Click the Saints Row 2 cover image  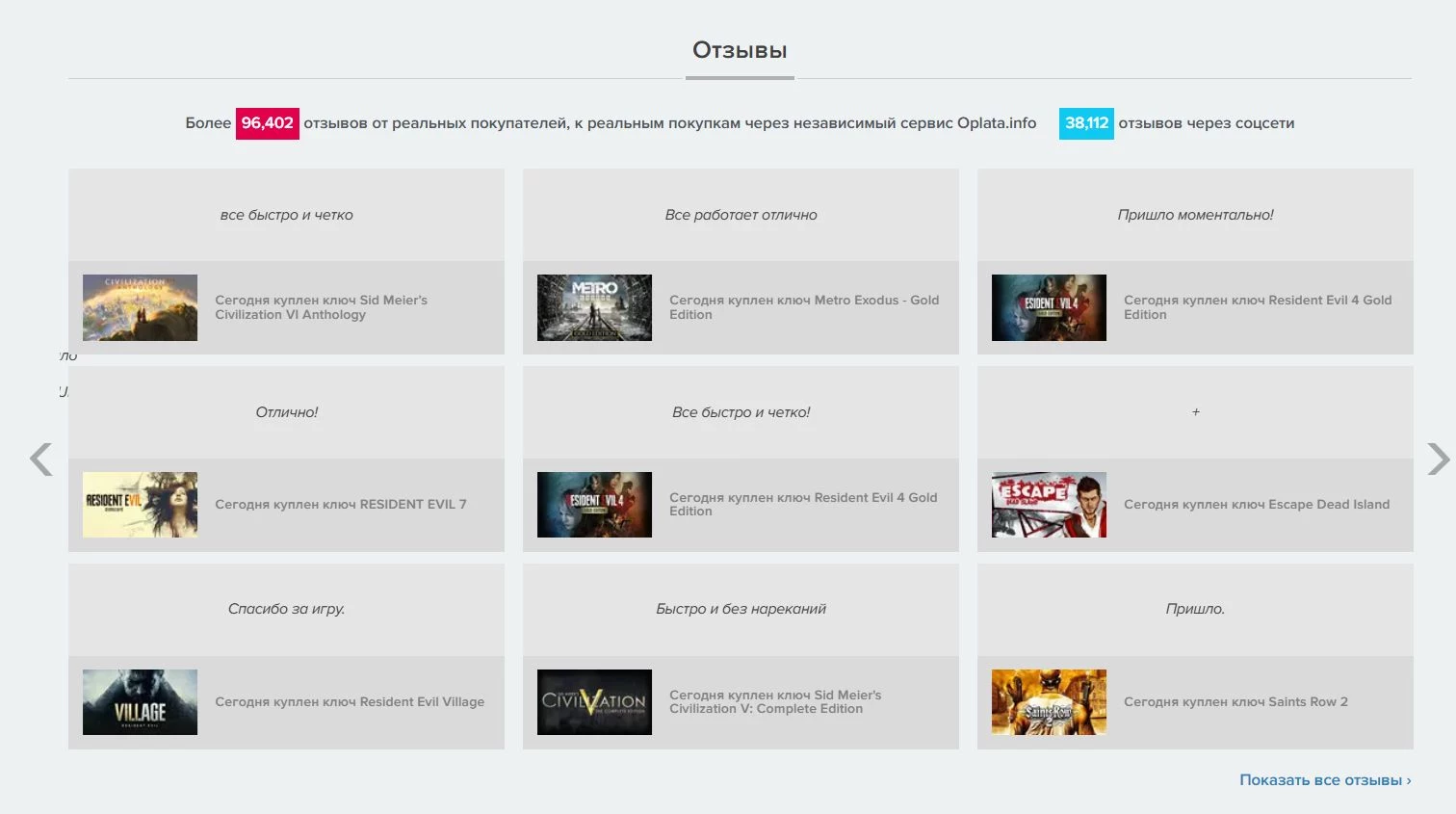(1049, 702)
